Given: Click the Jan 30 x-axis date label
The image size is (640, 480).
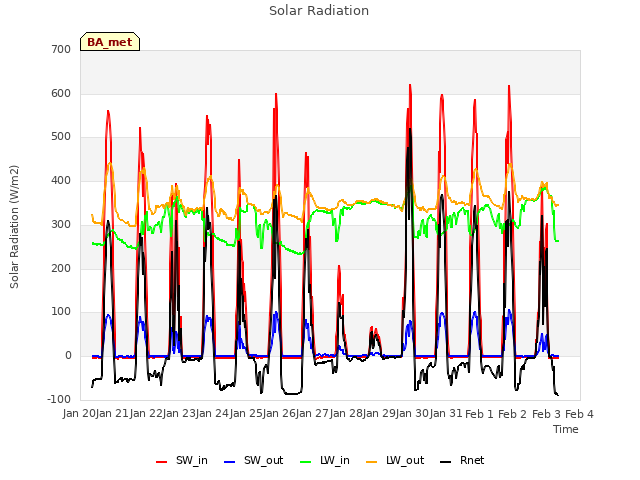Looking at the screenshot, I should (x=413, y=414).
